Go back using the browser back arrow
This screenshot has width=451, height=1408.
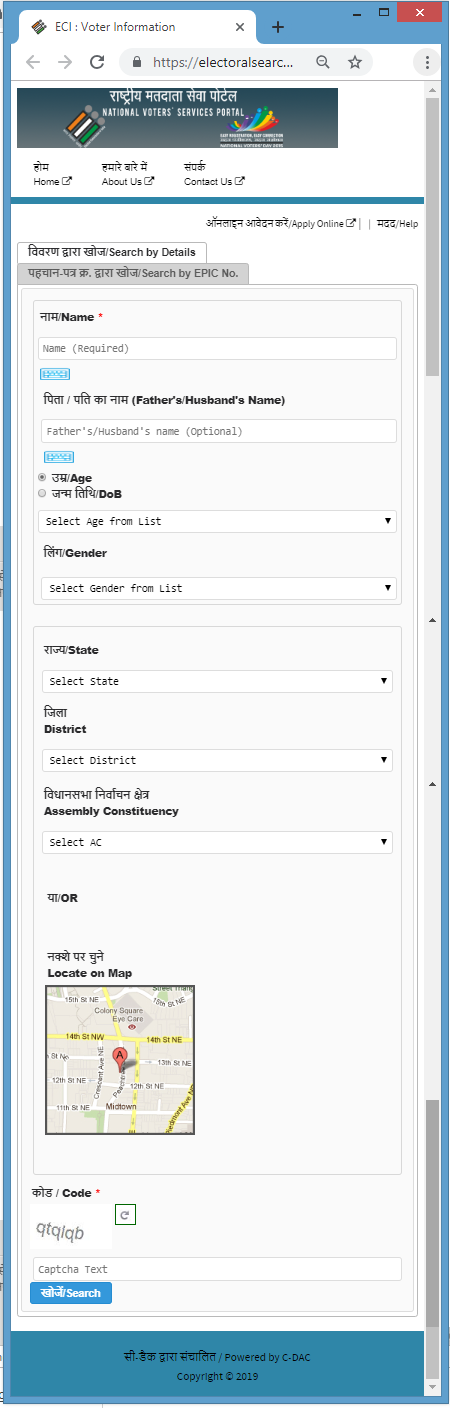coord(33,62)
